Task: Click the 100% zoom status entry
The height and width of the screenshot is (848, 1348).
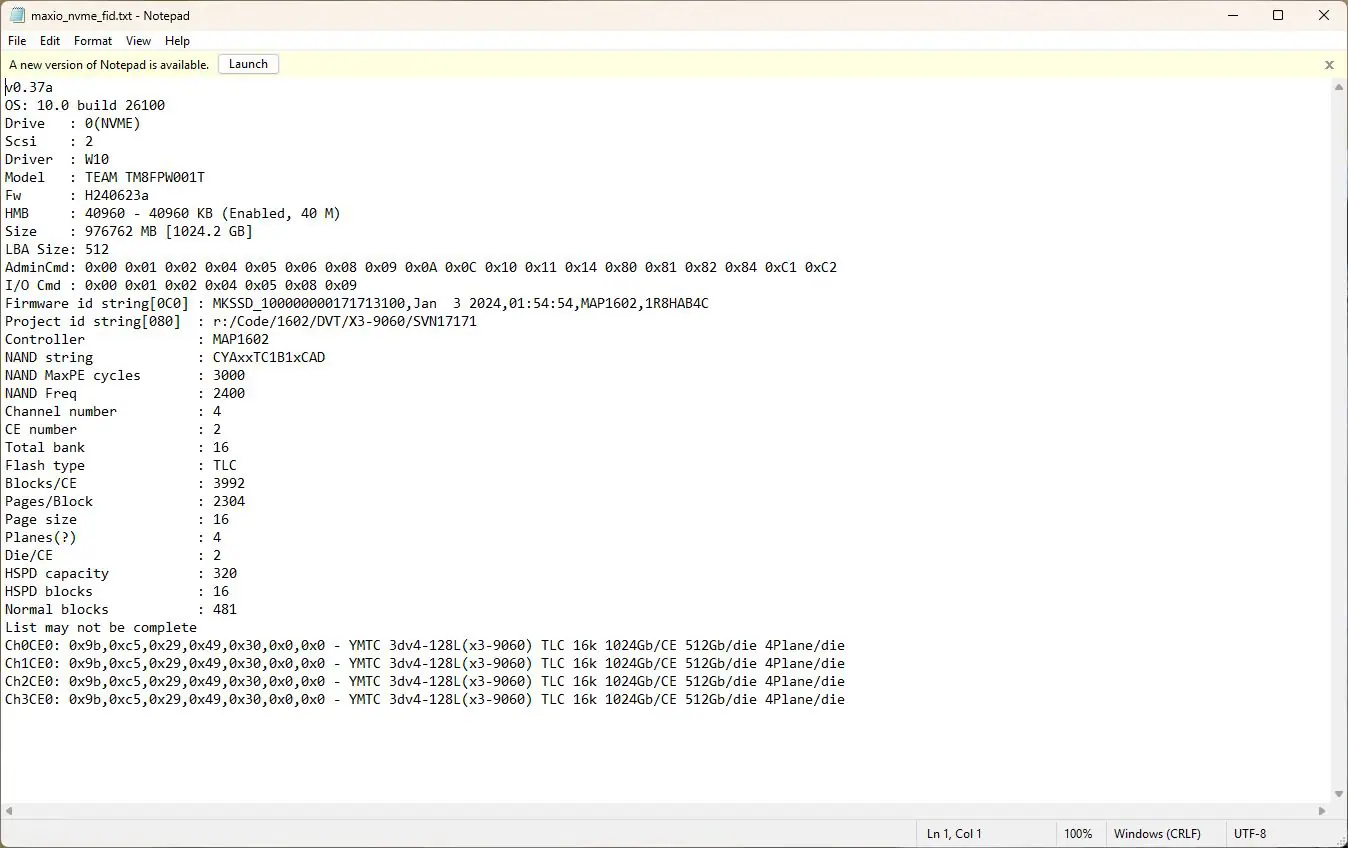Action: click(x=1078, y=833)
